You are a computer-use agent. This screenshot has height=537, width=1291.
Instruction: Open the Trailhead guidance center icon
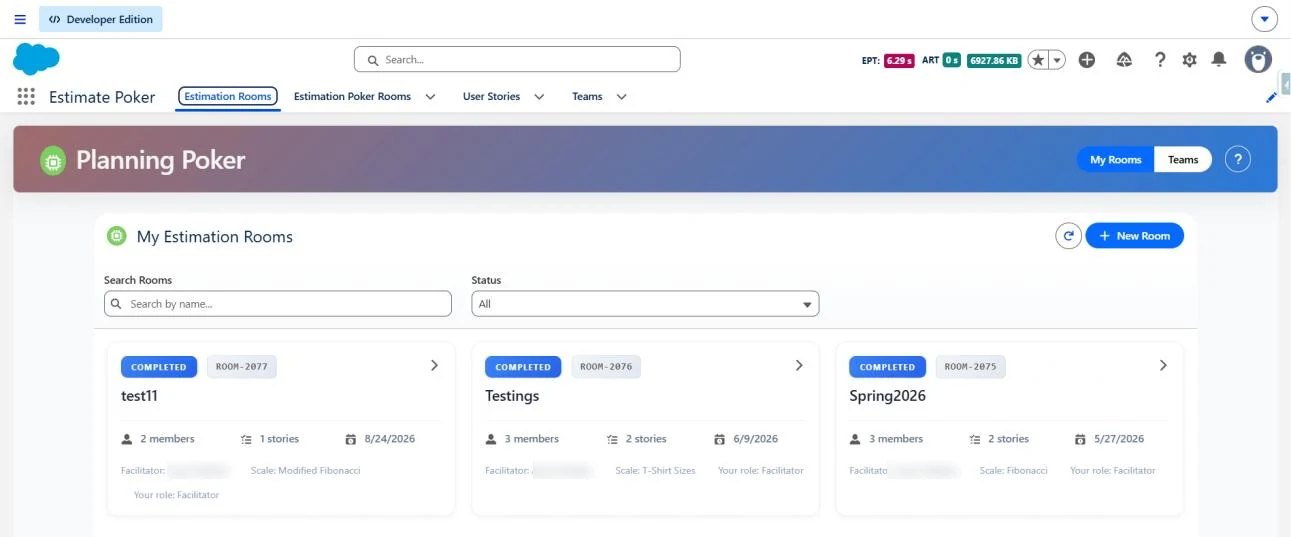coord(1124,60)
